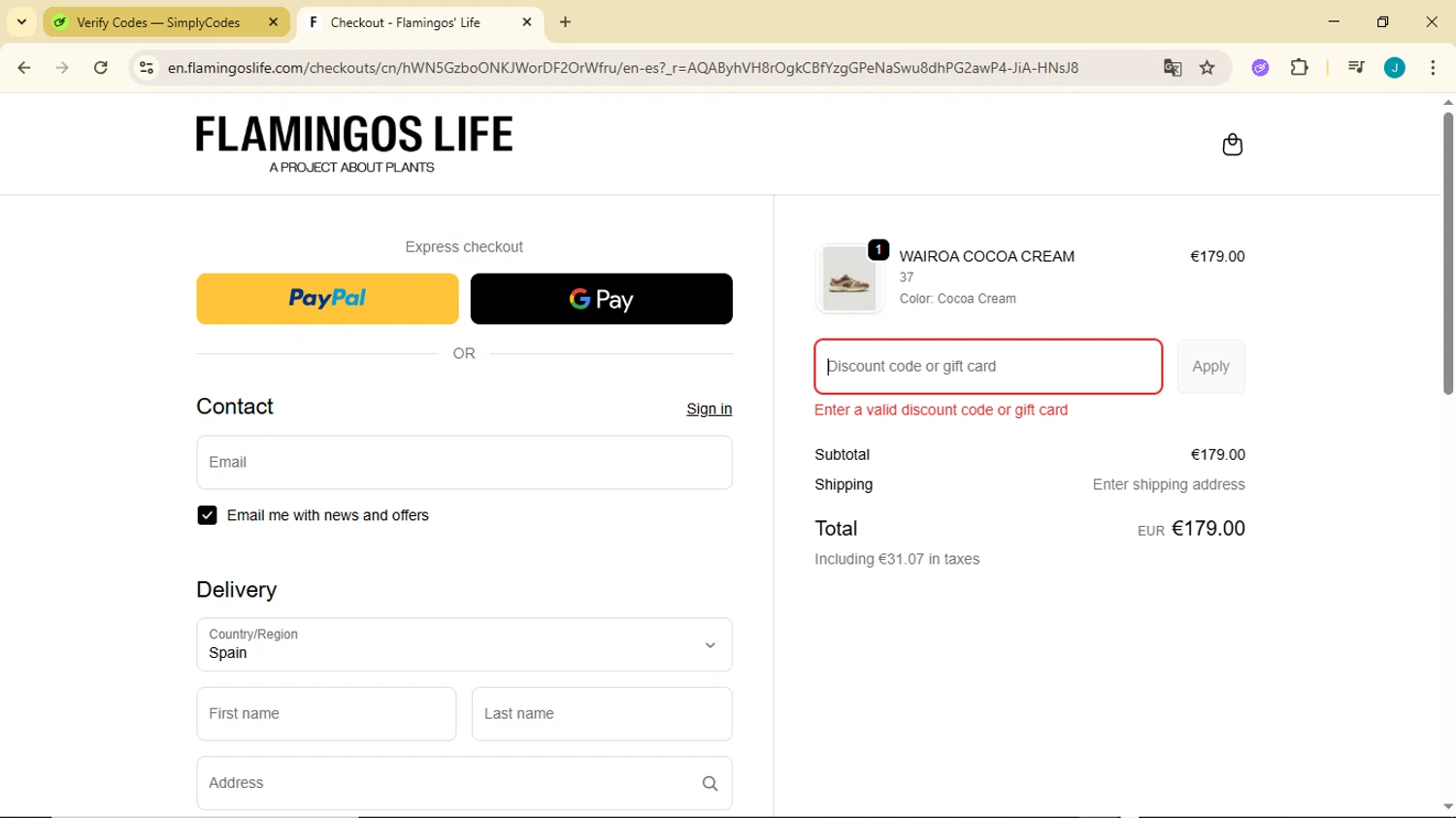
Task: Click the Apply discount button
Action: click(x=1210, y=367)
